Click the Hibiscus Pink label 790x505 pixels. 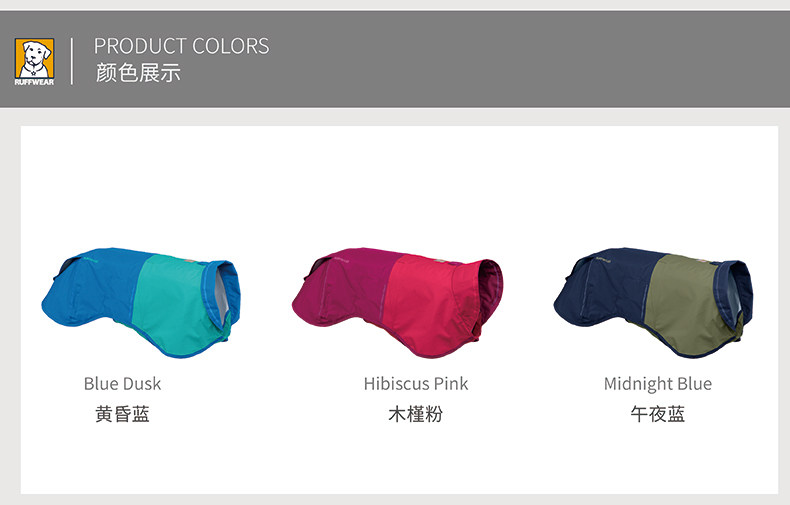click(416, 384)
